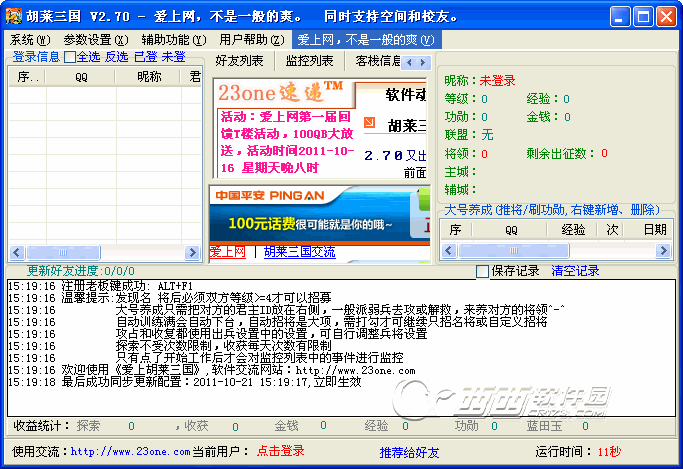Open the 系统(W) menu
Image resolution: width=683 pixels, height=469 pixels.
click(30, 40)
